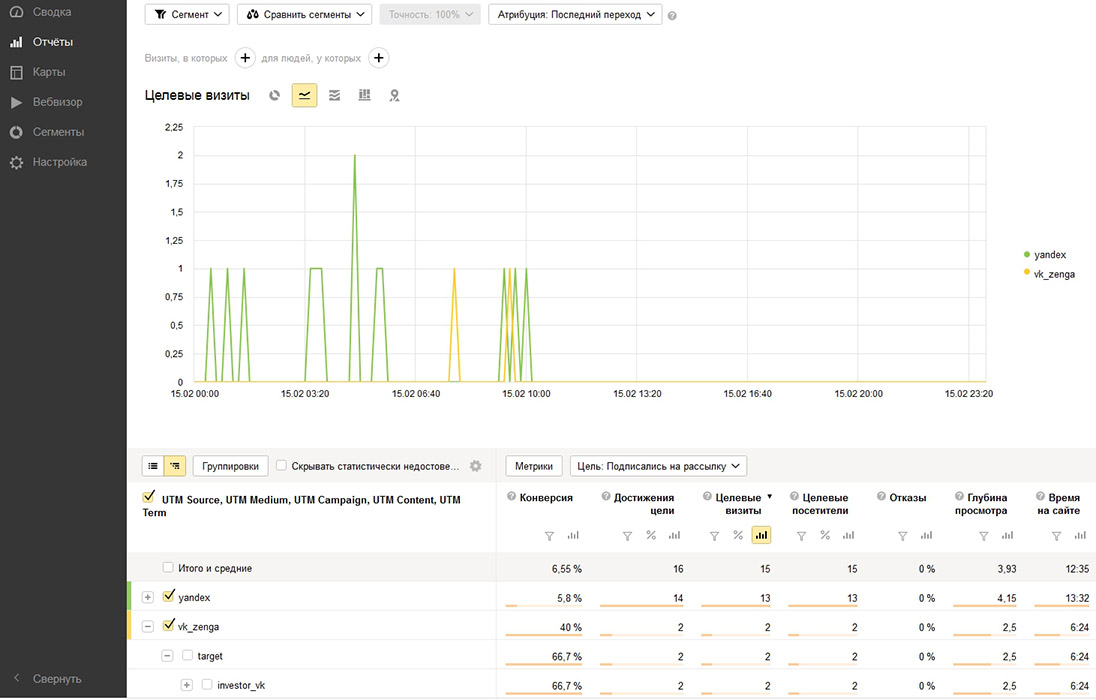The height and width of the screenshot is (700, 1096).
Task: Click filter icon under Конверсия column
Action: click(549, 536)
